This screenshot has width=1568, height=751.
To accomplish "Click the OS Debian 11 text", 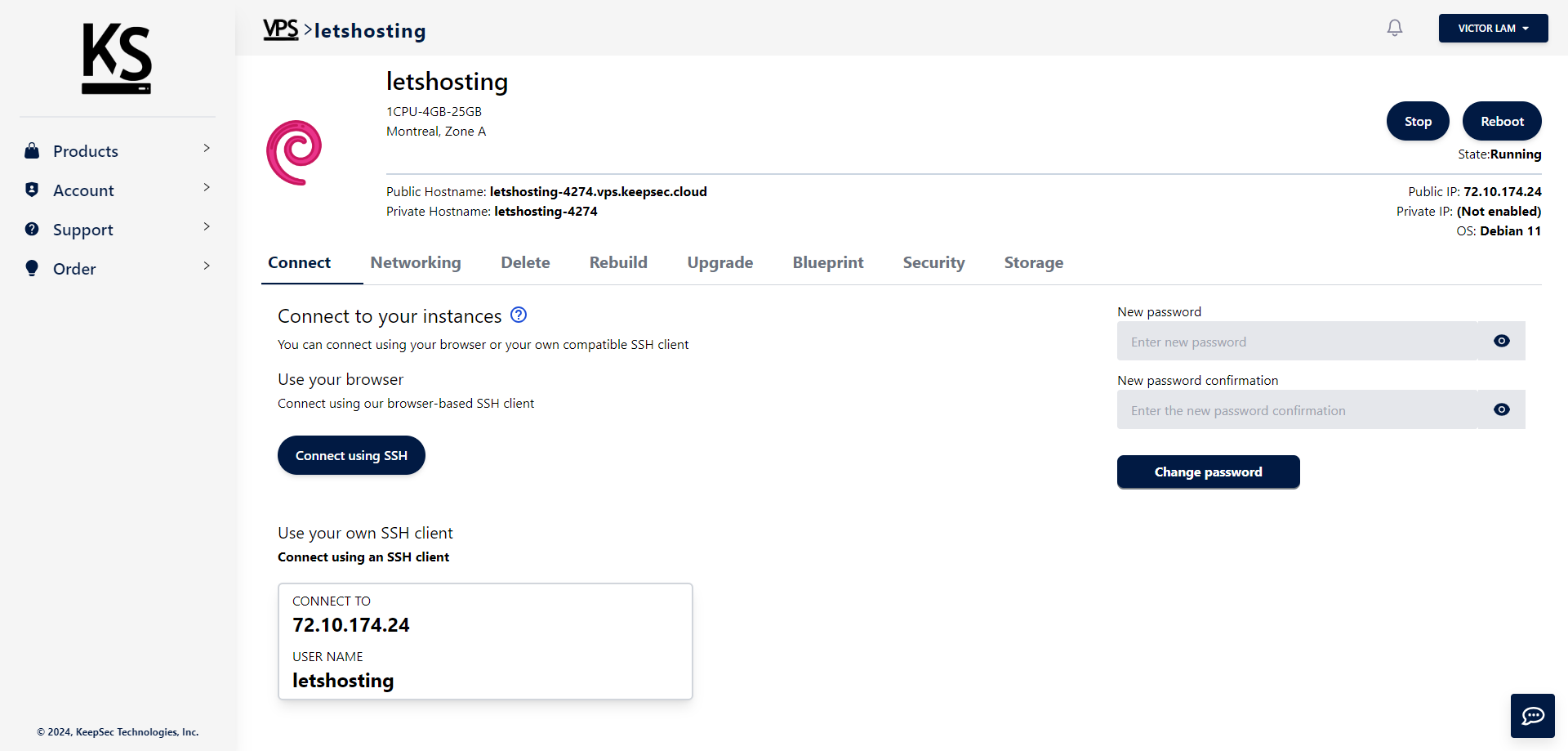I will tap(1499, 230).
